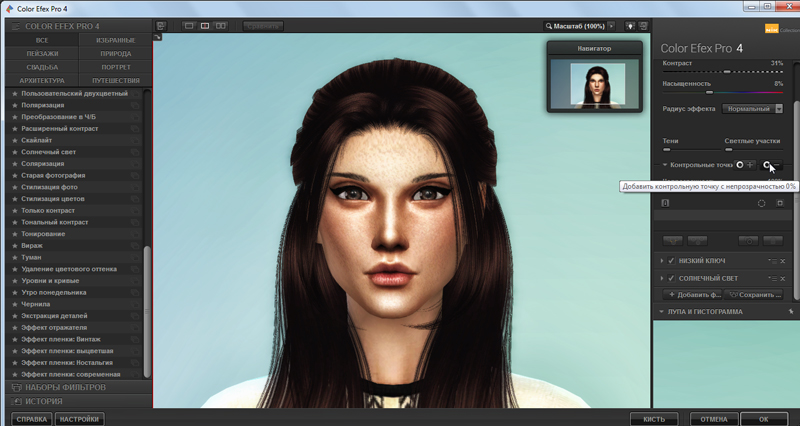The image size is (800, 426).
Task: Select the ПРИРОДА category tab
Action: point(116,54)
